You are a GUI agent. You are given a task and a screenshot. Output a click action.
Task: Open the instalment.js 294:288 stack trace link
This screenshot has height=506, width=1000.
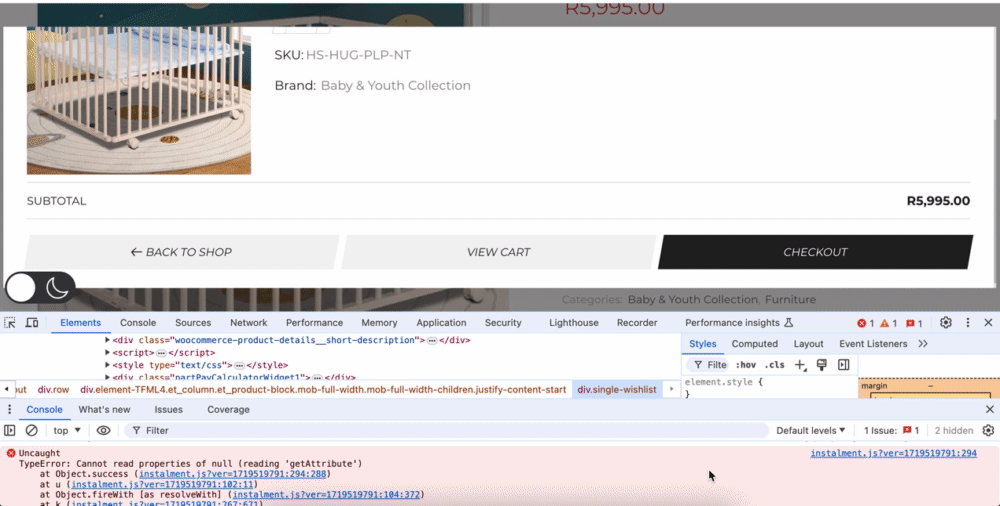(232, 474)
